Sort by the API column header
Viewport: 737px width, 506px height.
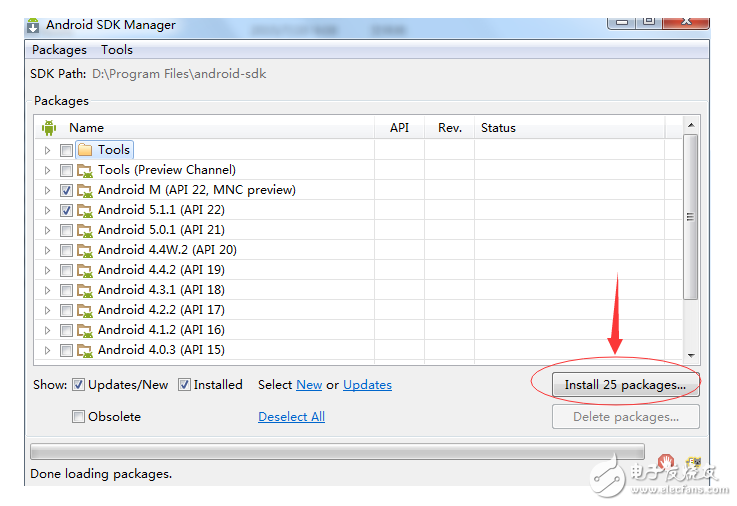click(x=400, y=128)
